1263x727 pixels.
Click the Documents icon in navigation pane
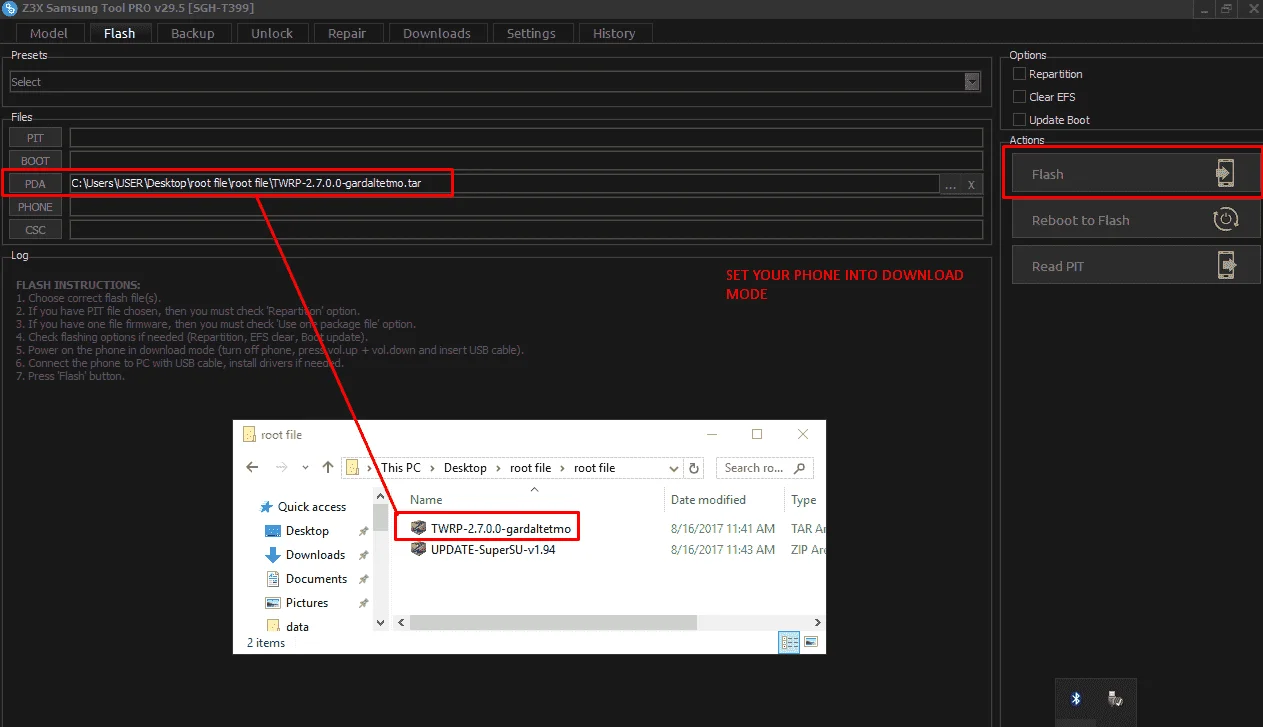[x=273, y=579]
